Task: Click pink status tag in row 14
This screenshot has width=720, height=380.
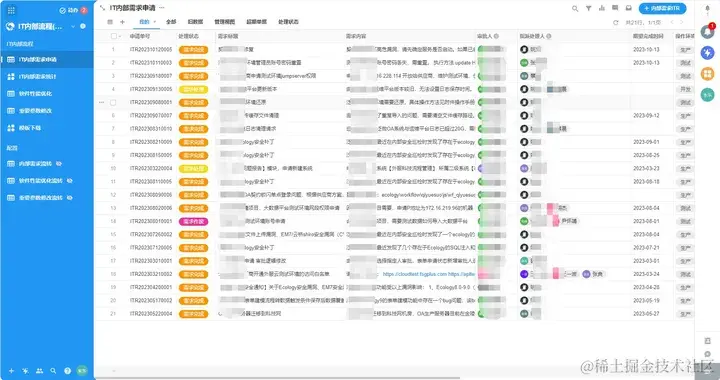Action: [x=193, y=221]
